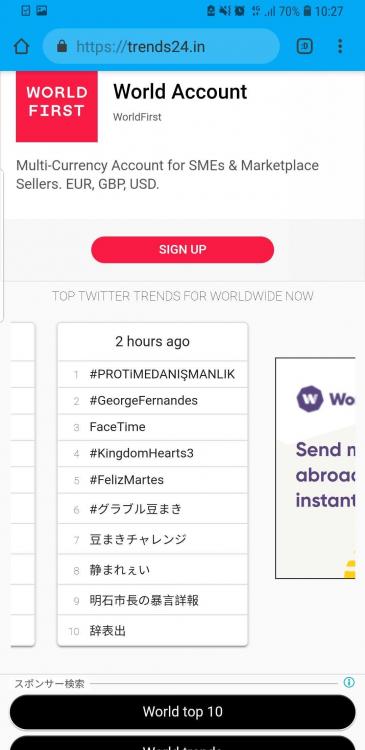Screen dimensions: 365x750
Task: Tap the image notification icon in status bar
Action: (42, 11)
